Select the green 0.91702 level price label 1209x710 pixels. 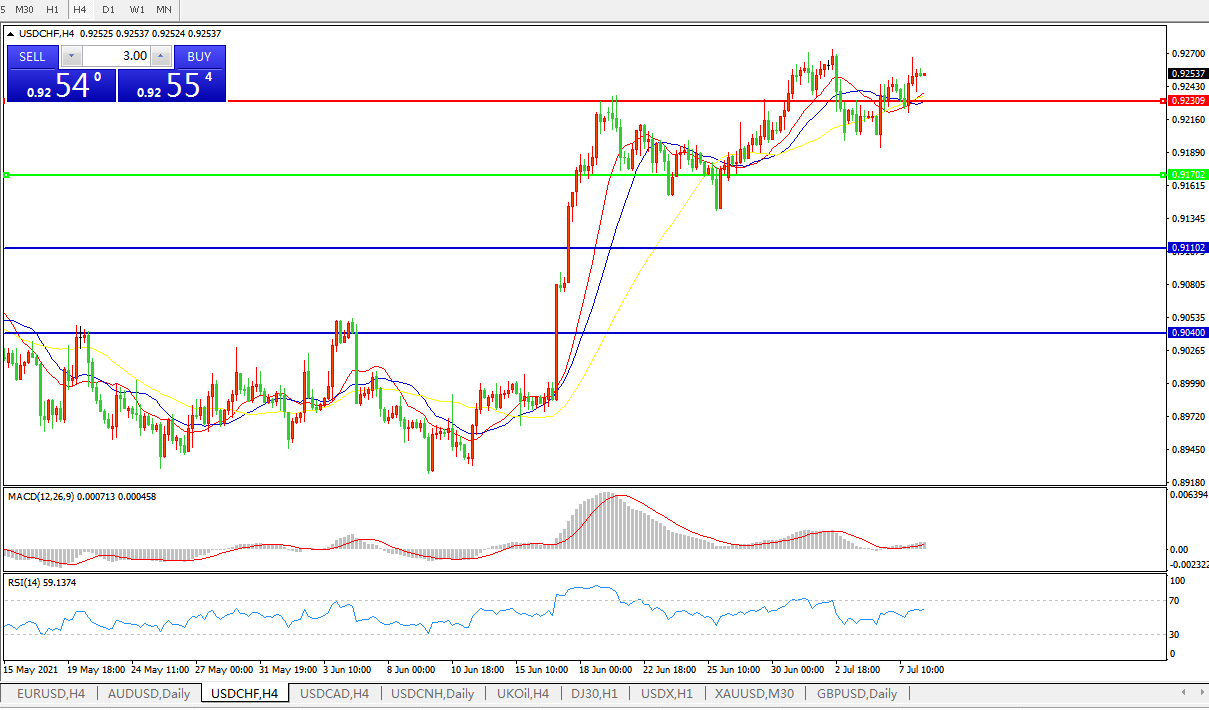[x=1188, y=175]
